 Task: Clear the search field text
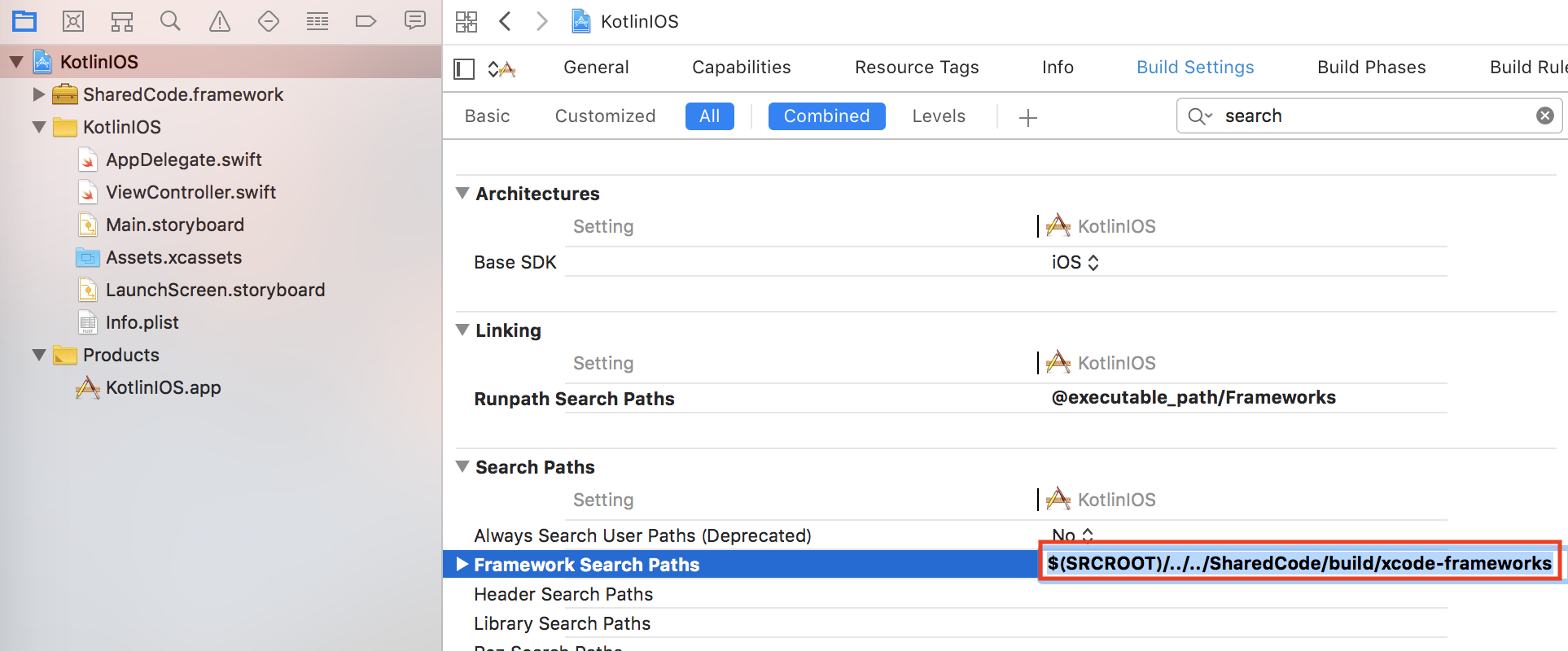tap(1544, 116)
